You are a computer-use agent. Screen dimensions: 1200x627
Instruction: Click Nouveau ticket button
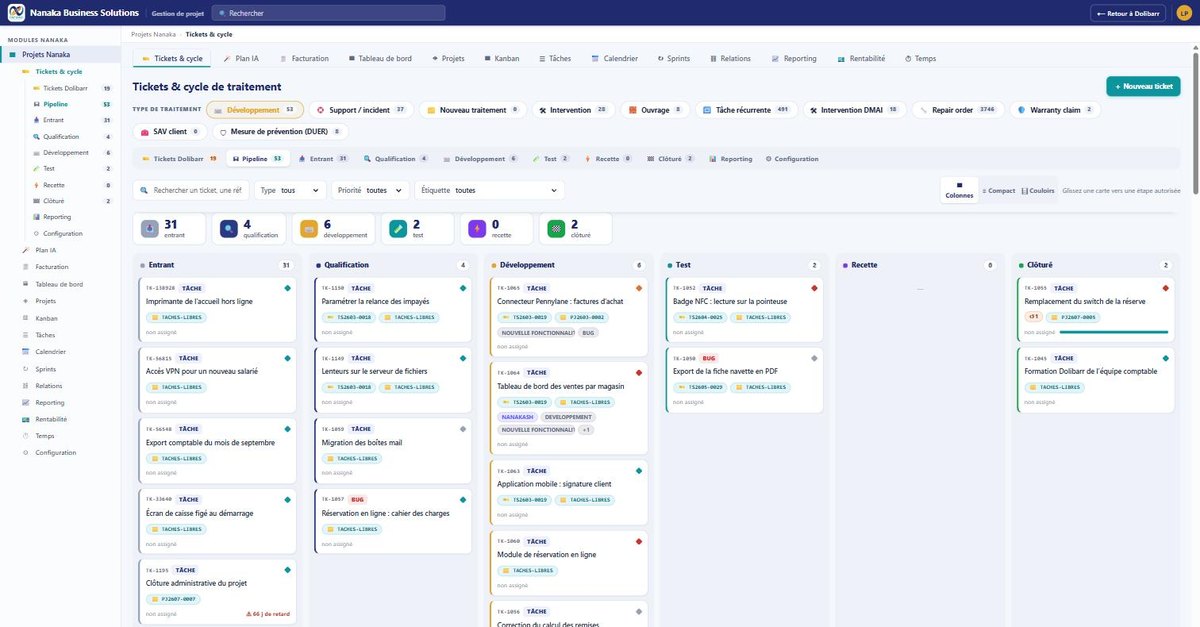pyautogui.click(x=1143, y=86)
